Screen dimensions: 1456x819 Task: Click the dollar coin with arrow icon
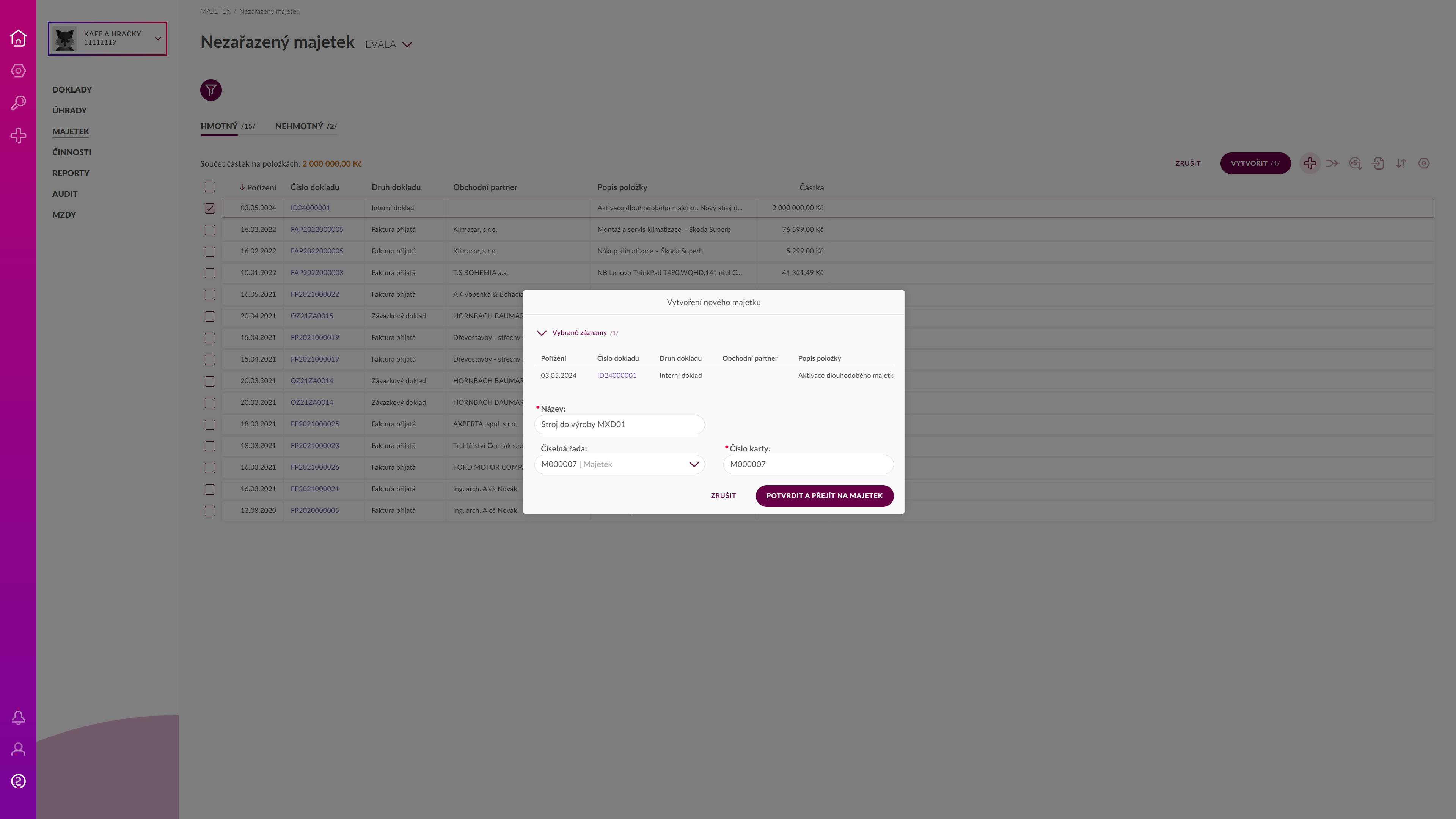coord(1355,163)
